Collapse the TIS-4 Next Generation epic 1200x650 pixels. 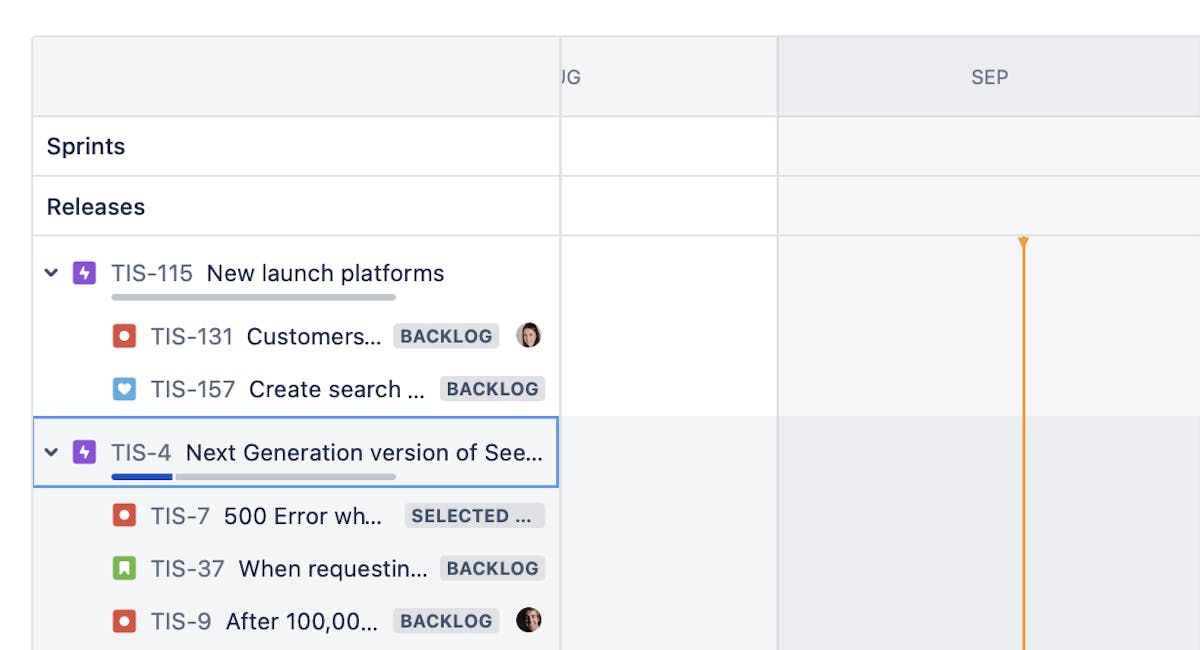52,453
